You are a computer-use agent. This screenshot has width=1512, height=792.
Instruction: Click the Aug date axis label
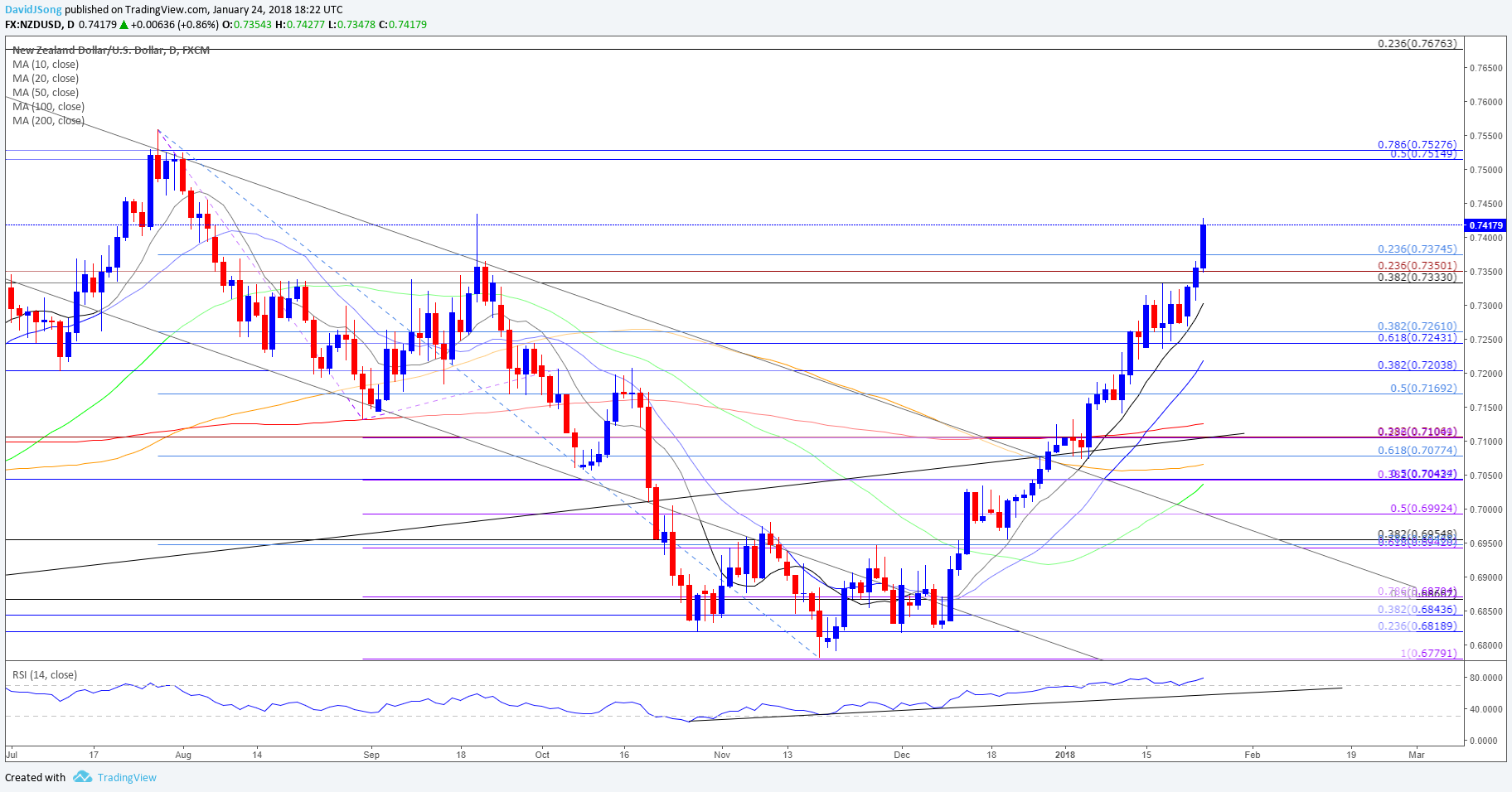click(183, 755)
